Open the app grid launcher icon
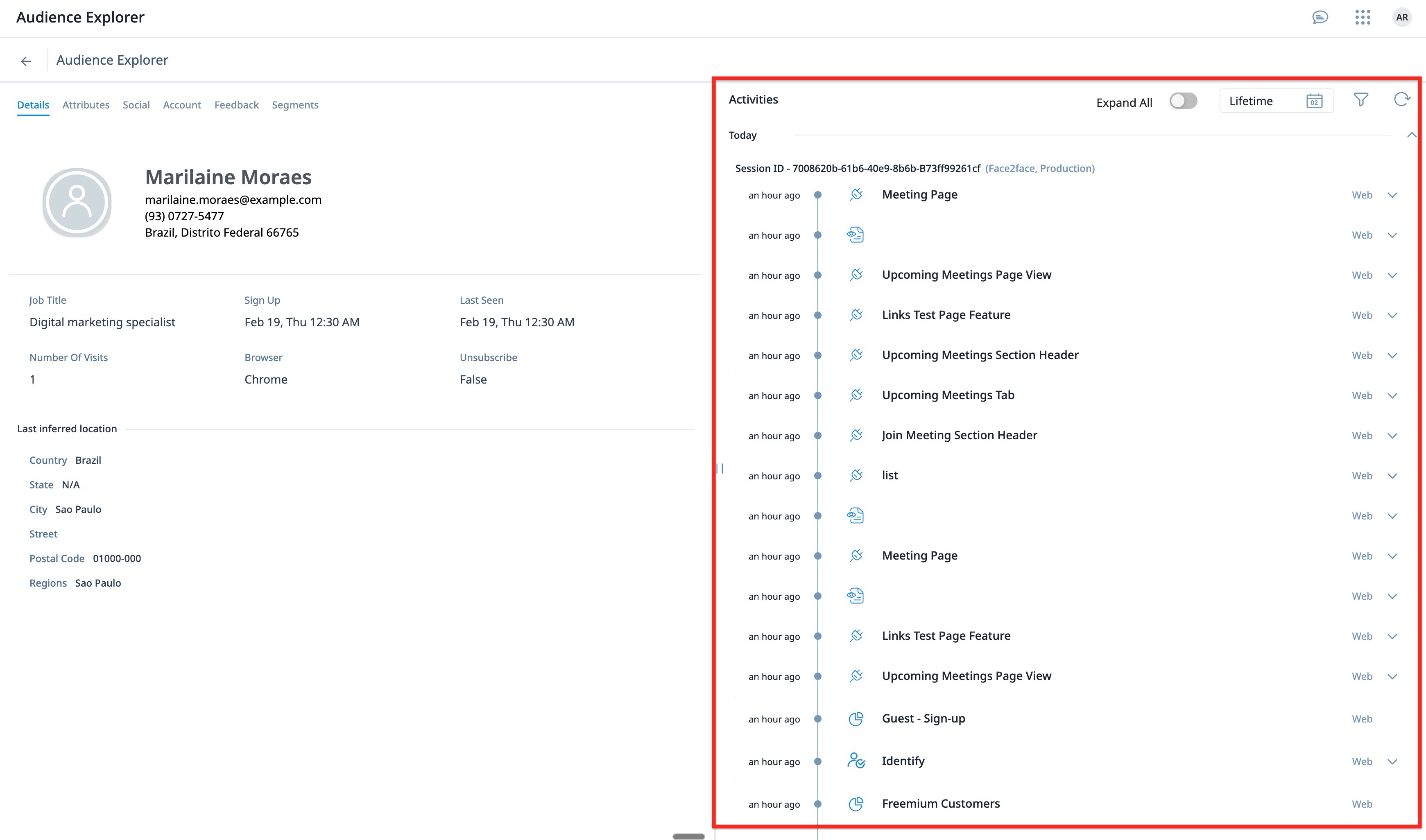Screen dimensions: 1426x840 [1362, 18]
